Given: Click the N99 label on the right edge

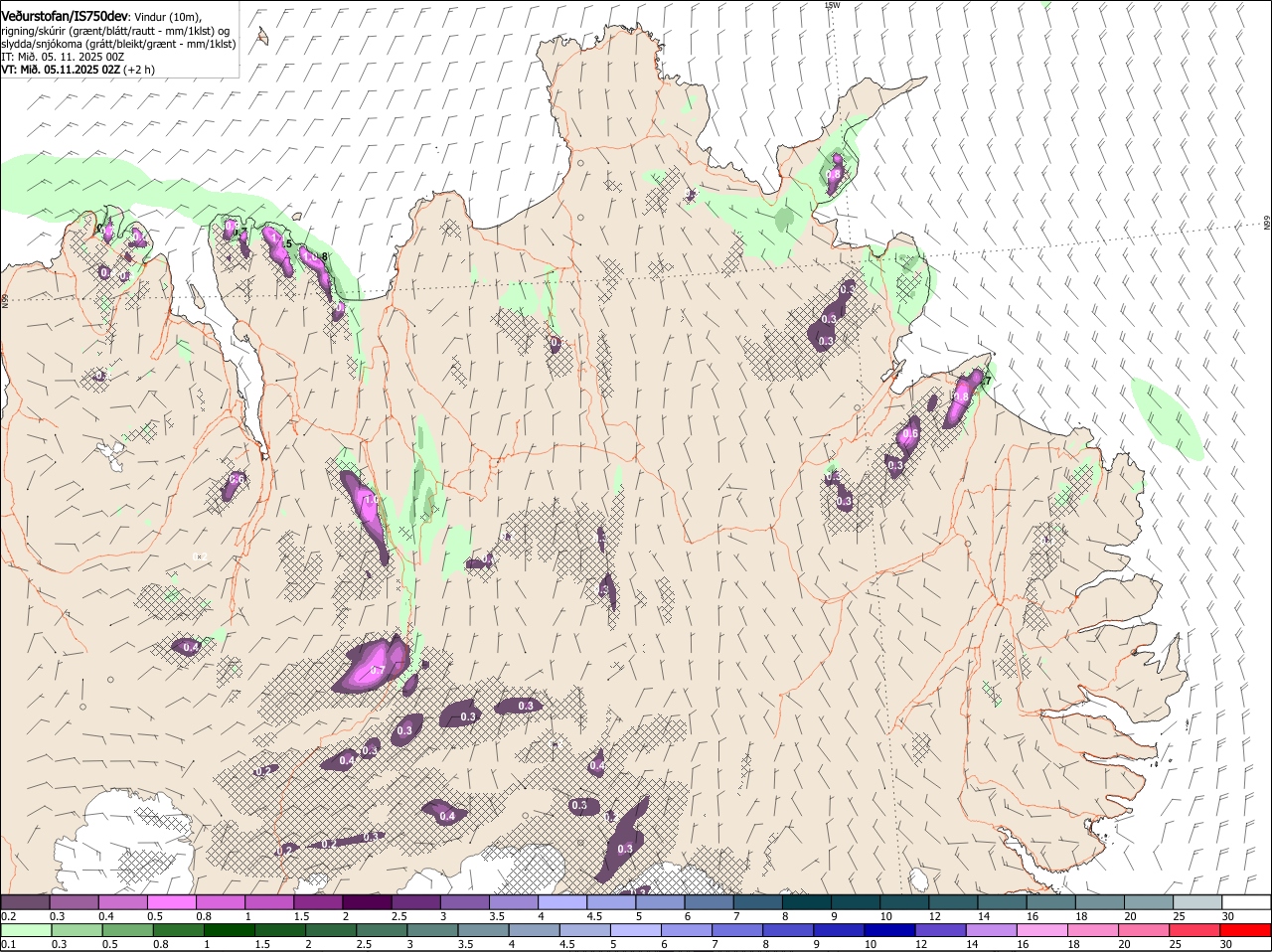Looking at the screenshot, I should coord(1267,224).
